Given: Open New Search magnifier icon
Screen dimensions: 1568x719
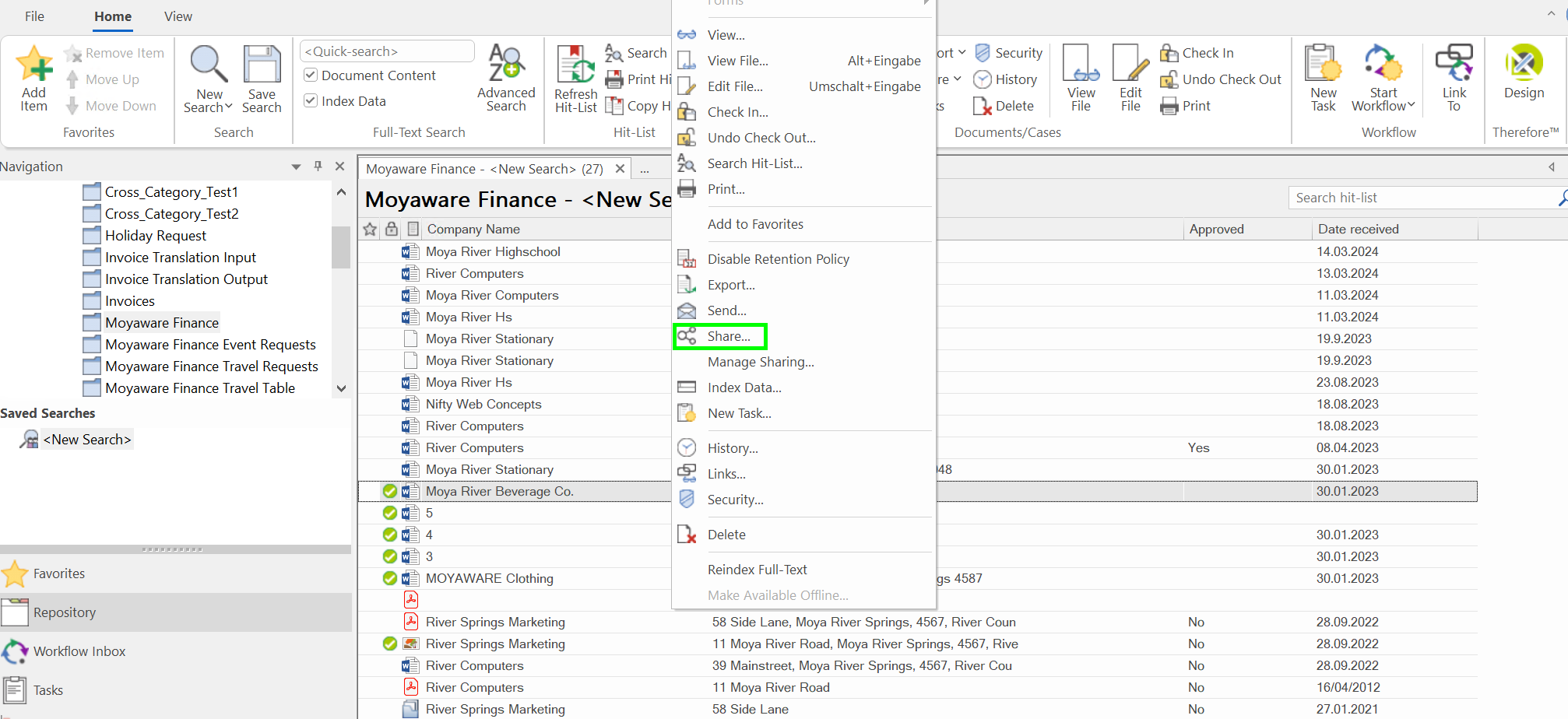Looking at the screenshot, I should tap(209, 64).
